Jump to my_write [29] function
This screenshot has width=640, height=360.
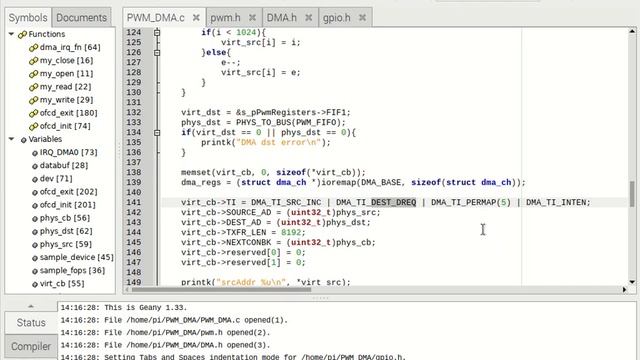pyautogui.click(x=66, y=100)
